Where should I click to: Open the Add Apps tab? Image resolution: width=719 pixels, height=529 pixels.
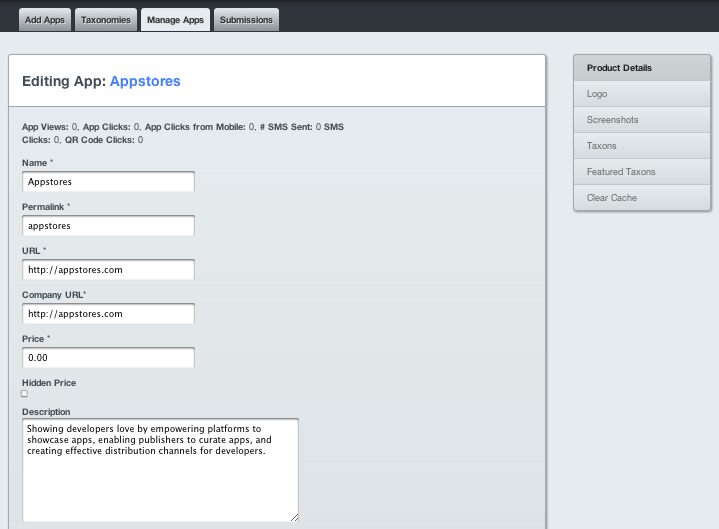(44, 20)
